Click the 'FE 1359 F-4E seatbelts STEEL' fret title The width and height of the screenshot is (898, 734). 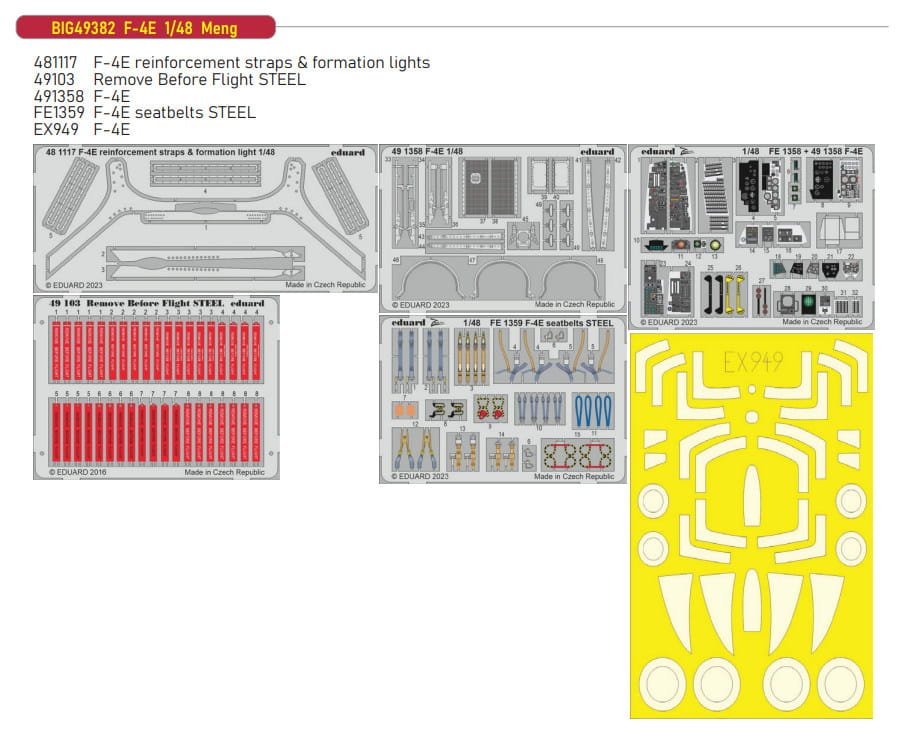552,323
